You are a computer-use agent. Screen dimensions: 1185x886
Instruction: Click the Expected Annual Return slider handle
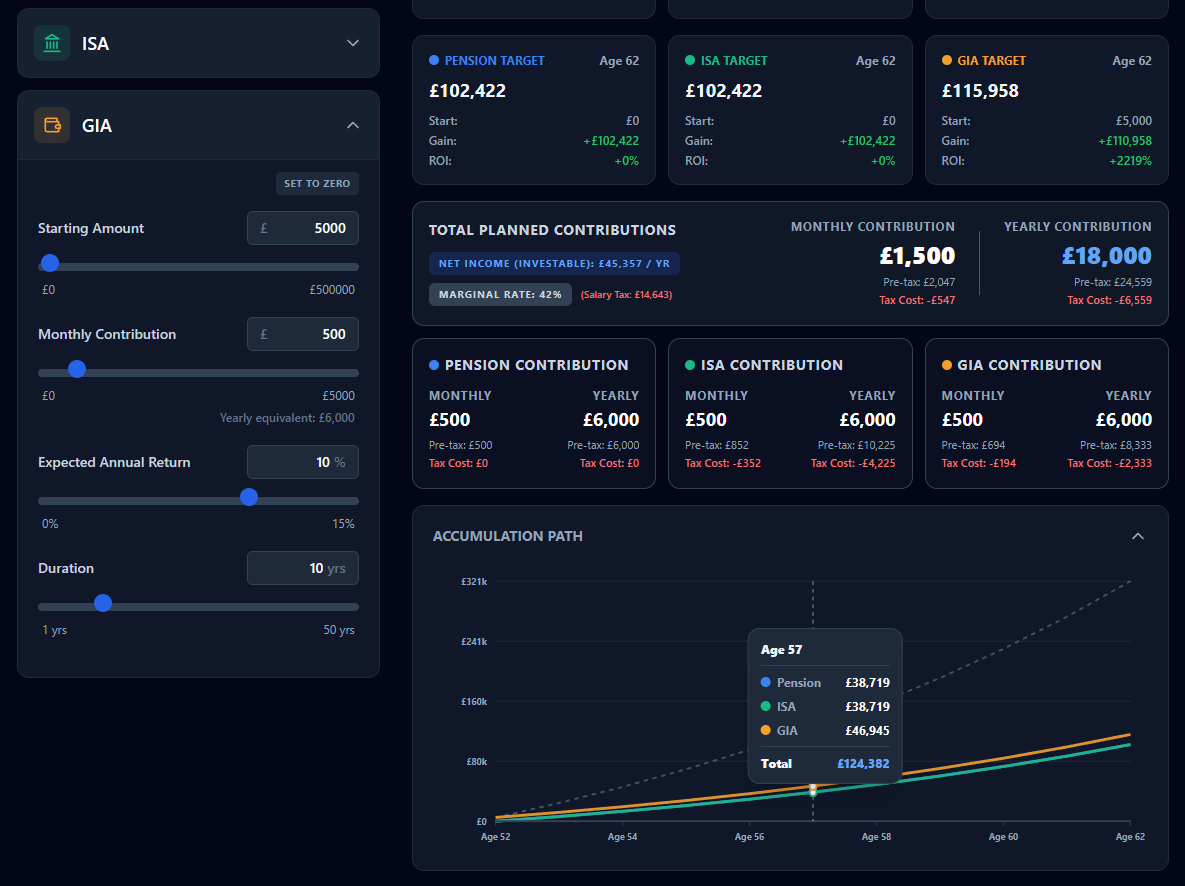click(249, 497)
